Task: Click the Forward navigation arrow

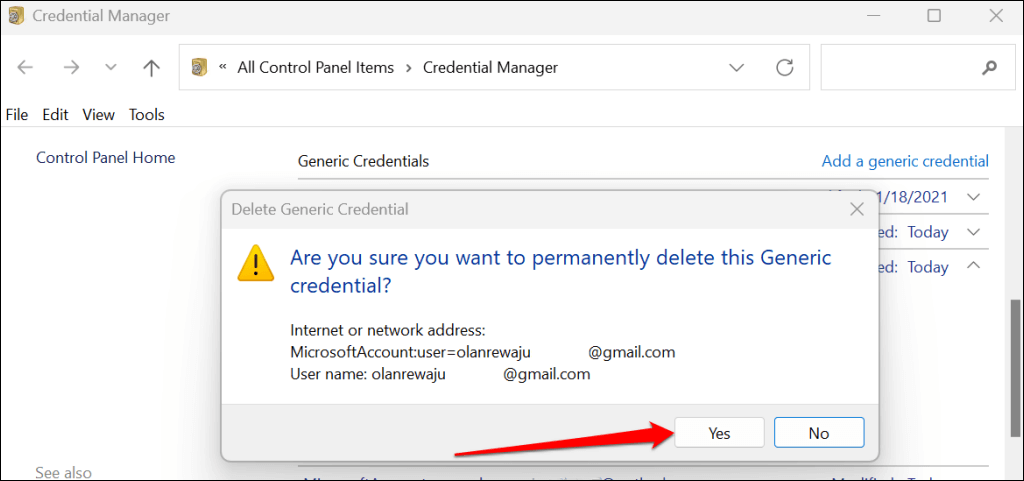Action: (x=71, y=68)
